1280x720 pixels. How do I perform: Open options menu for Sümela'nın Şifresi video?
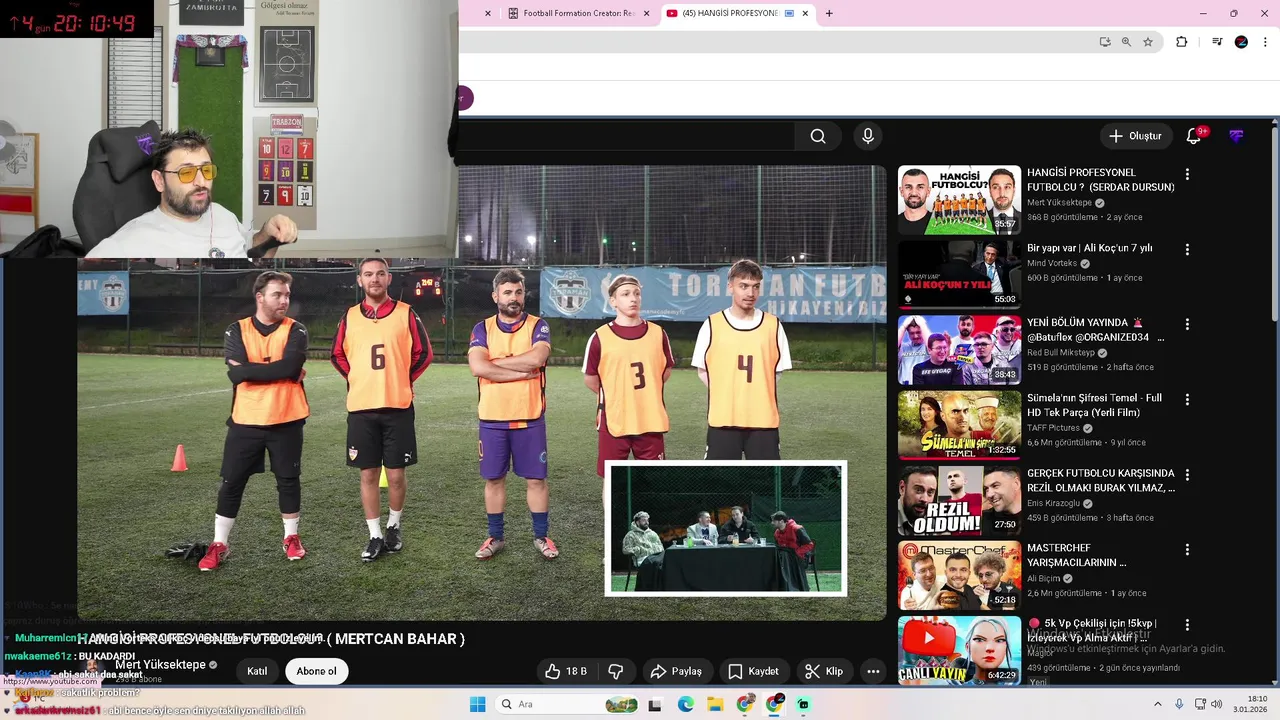click(x=1187, y=399)
